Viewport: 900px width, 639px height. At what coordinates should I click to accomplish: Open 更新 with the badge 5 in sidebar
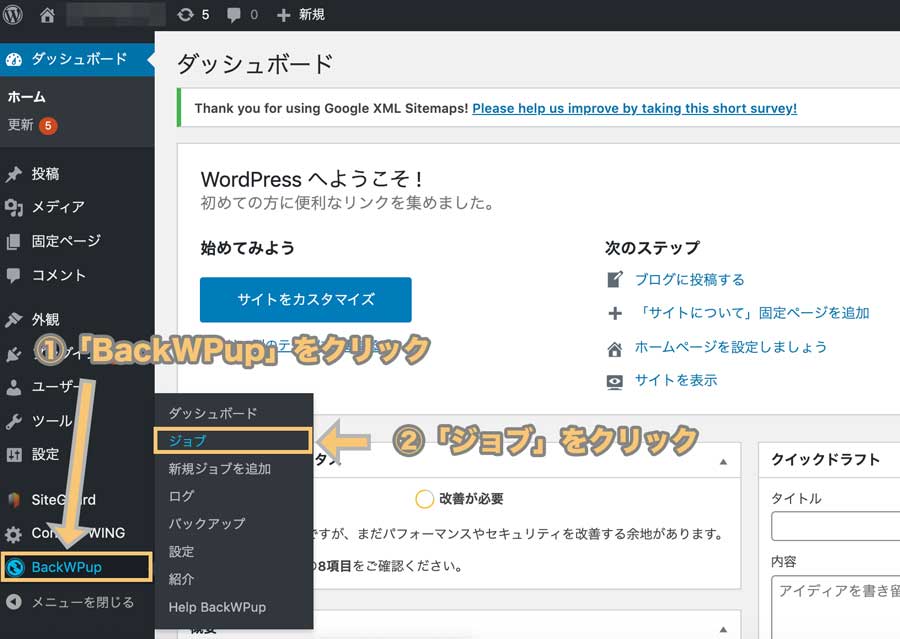32,125
